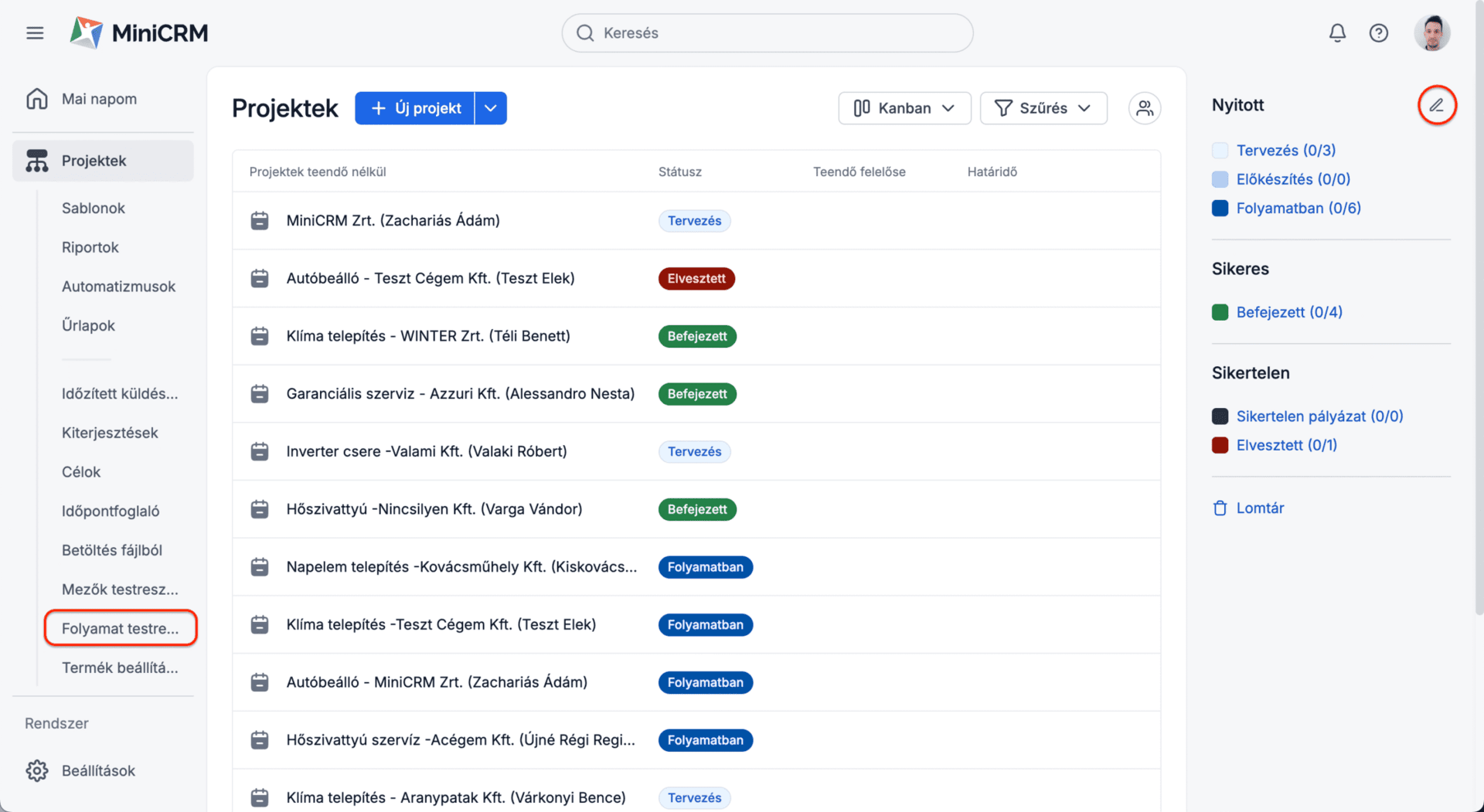Filter by Folyamatban (0/6) status link
This screenshot has width=1484, height=812.
coord(1298,208)
